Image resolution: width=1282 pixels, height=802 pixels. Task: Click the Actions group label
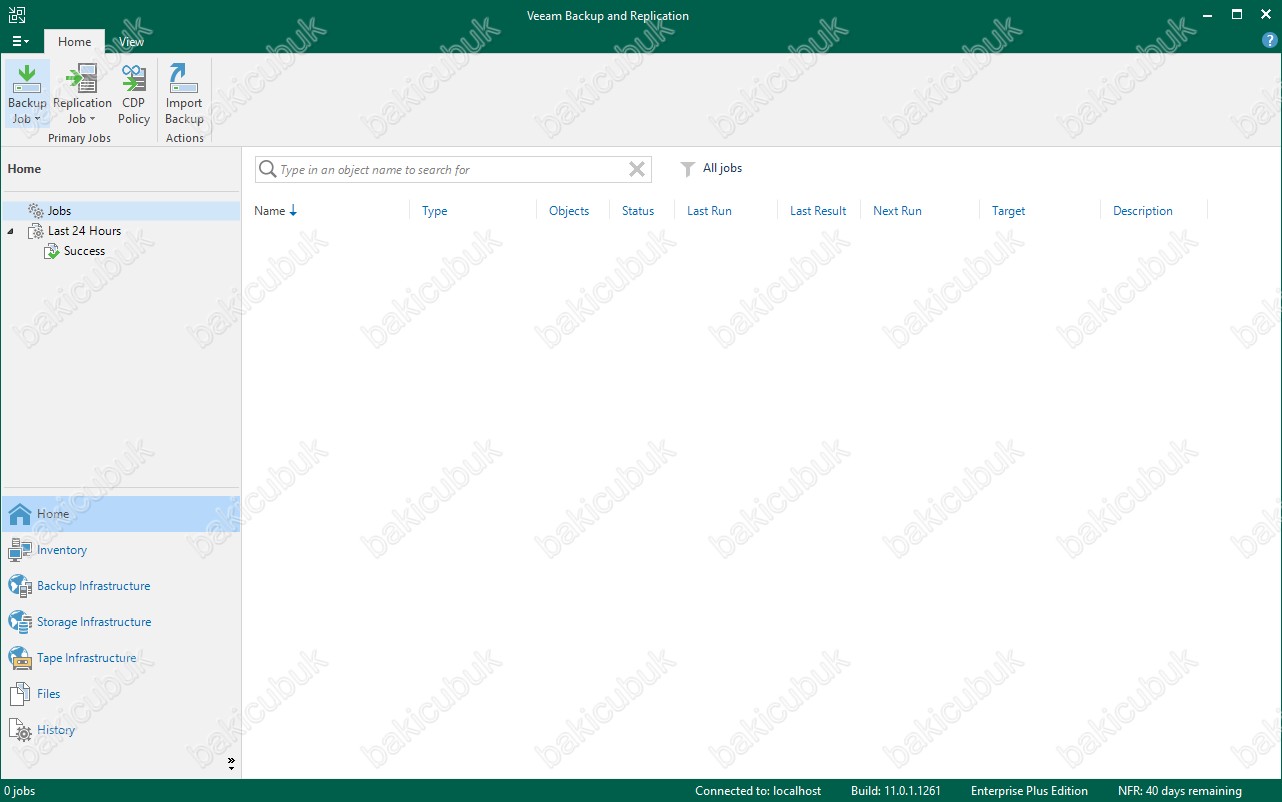coord(185,138)
